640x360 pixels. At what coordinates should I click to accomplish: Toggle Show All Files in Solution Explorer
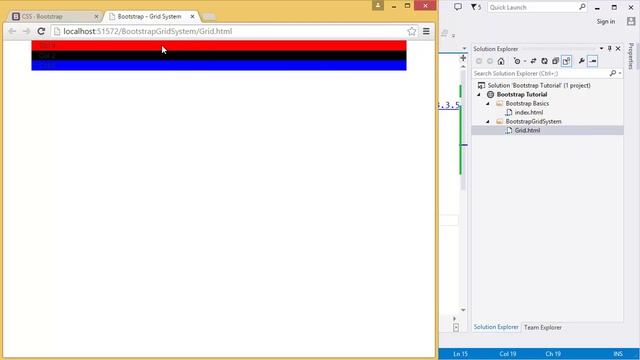(567, 61)
